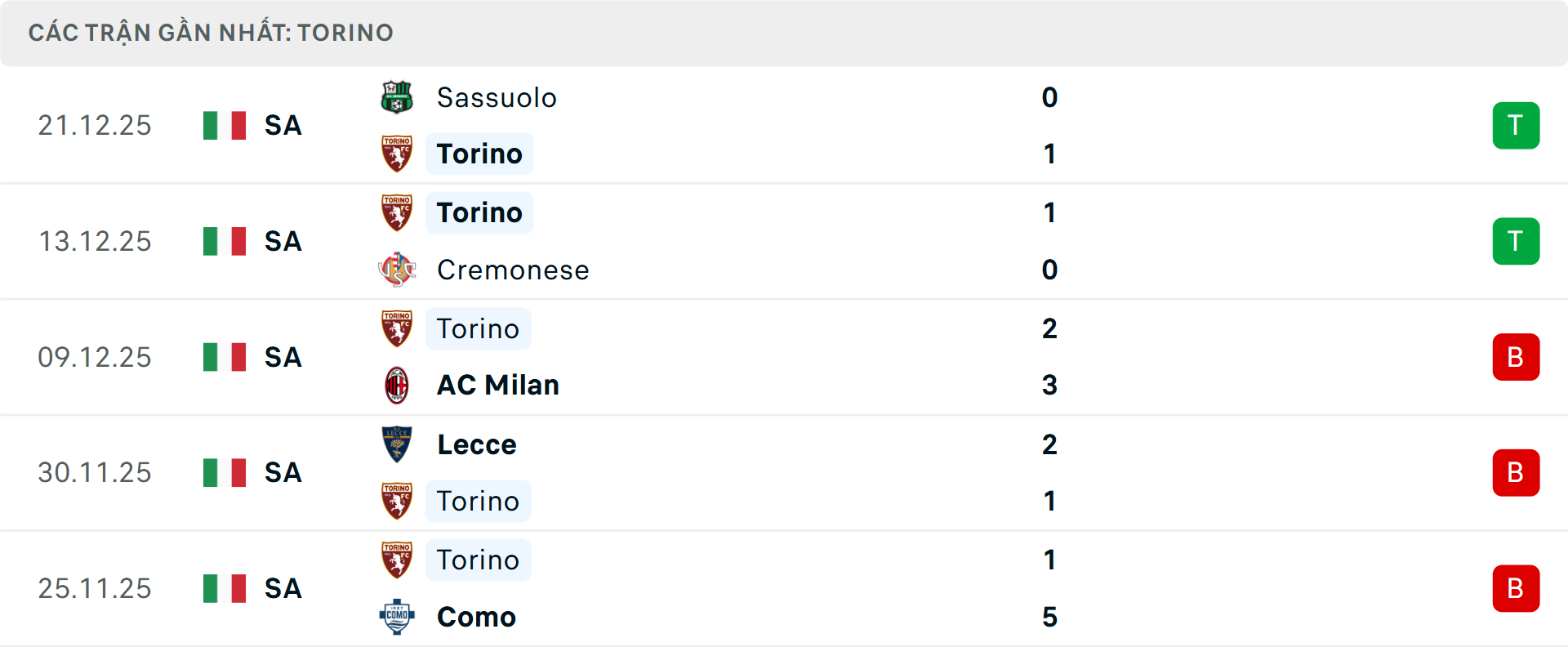Click the green T badge for Sassuolo match

tap(1516, 126)
